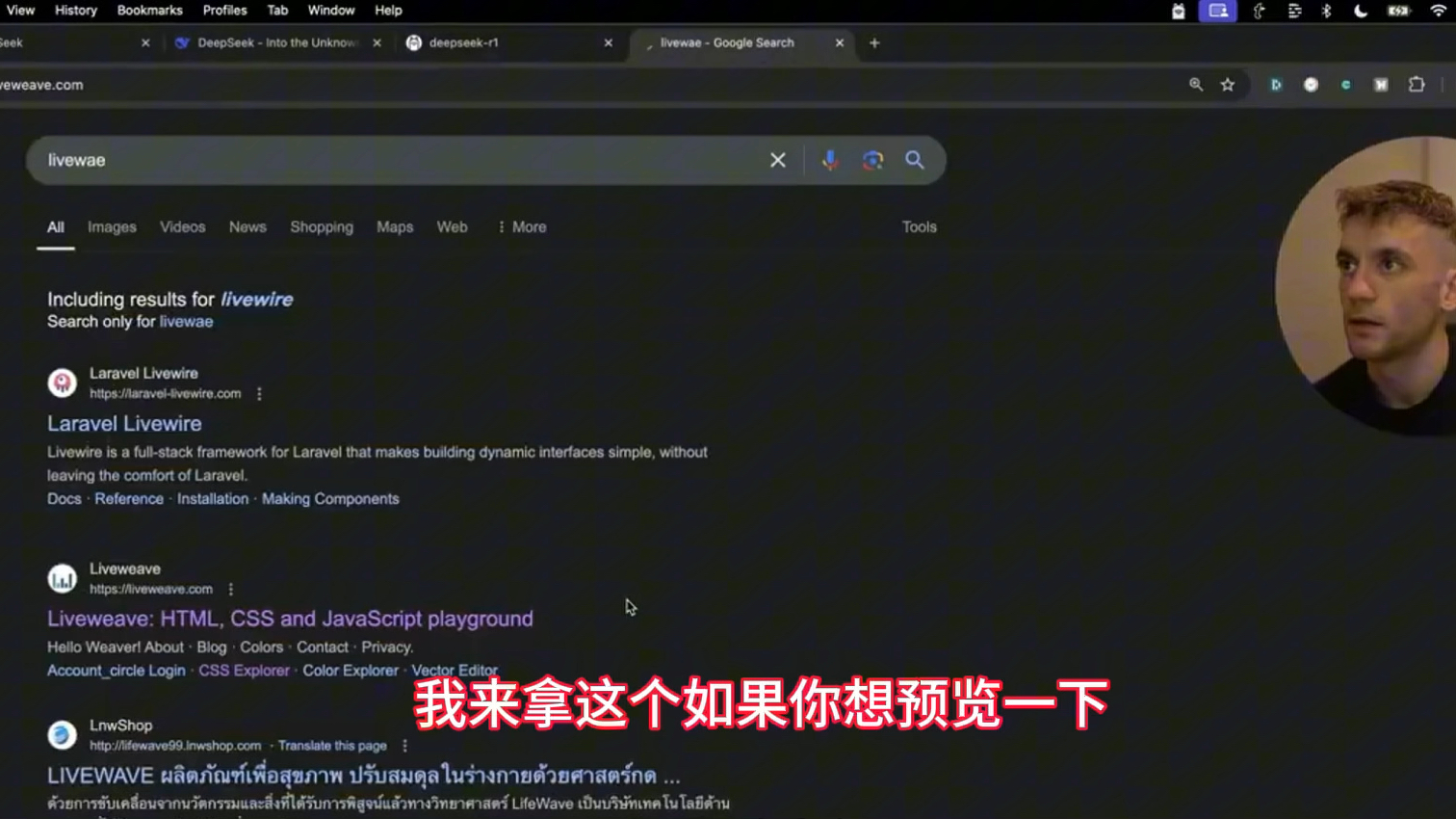Open the Window menu
Image resolution: width=1456 pixels, height=819 pixels.
[331, 11]
